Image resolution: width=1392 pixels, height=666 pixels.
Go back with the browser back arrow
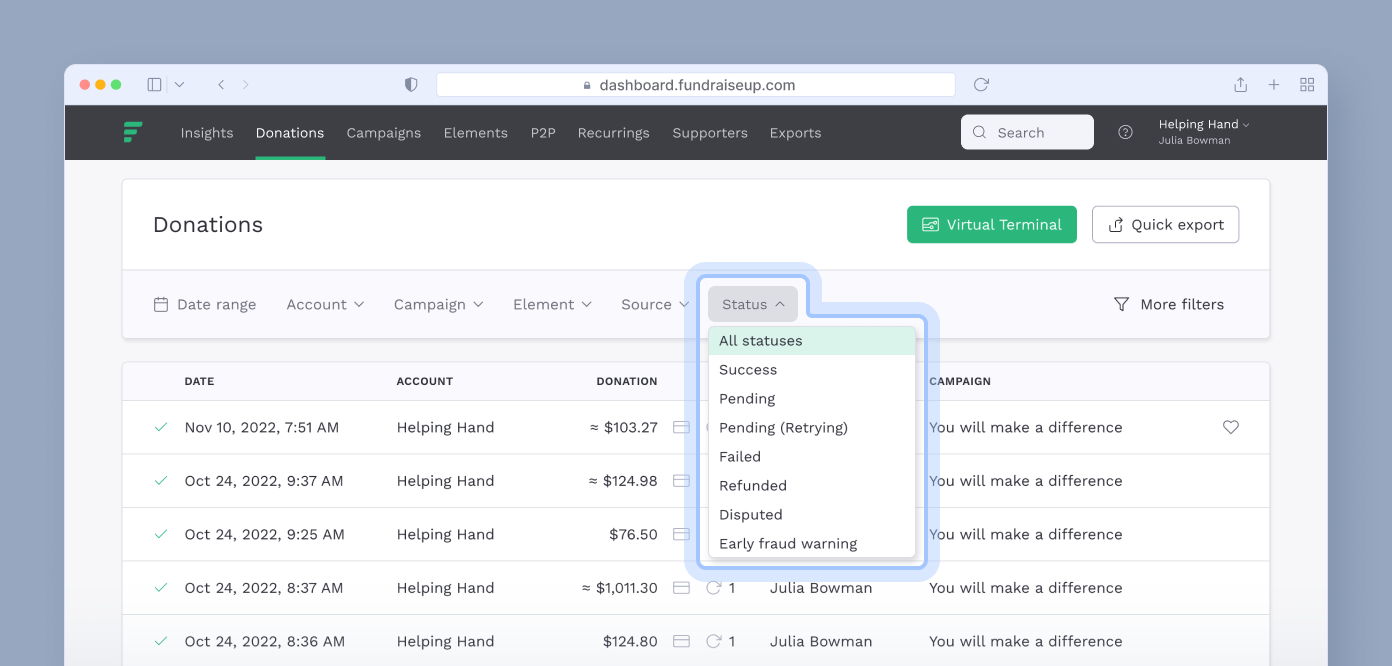(x=221, y=85)
